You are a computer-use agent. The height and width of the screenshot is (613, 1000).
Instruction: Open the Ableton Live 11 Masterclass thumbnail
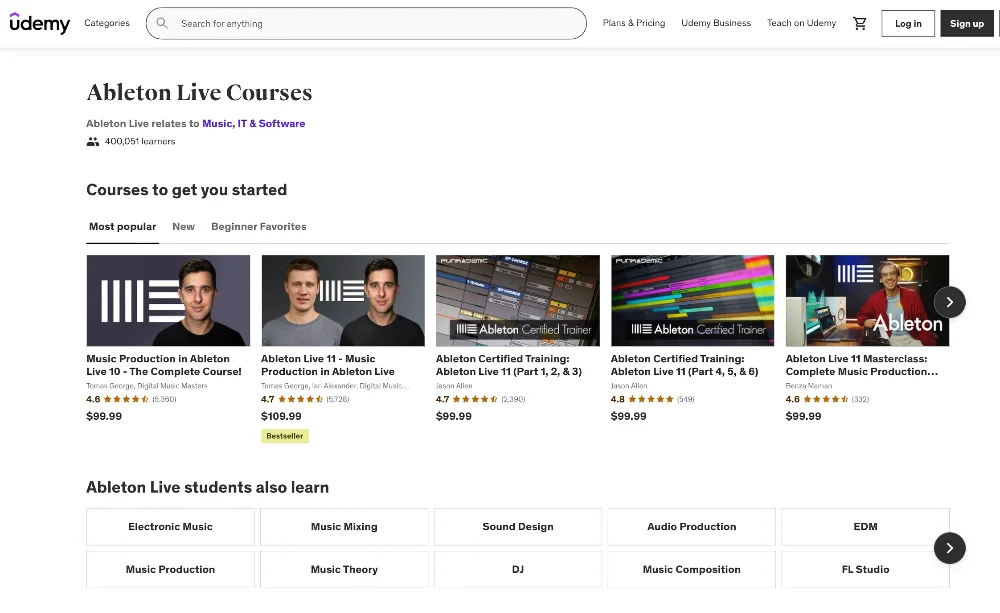[867, 300]
